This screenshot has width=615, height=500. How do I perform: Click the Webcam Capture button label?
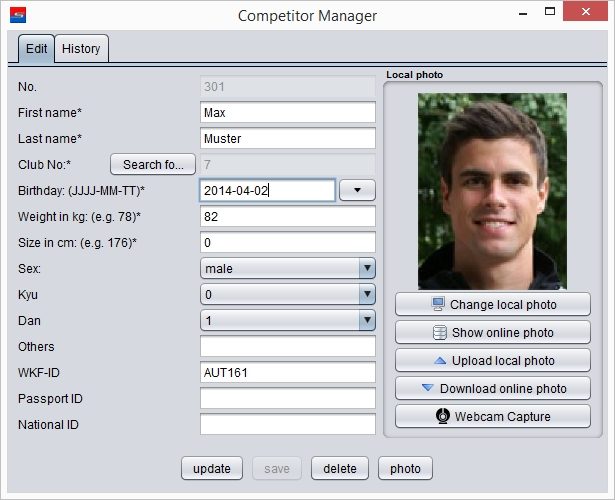click(x=502, y=416)
